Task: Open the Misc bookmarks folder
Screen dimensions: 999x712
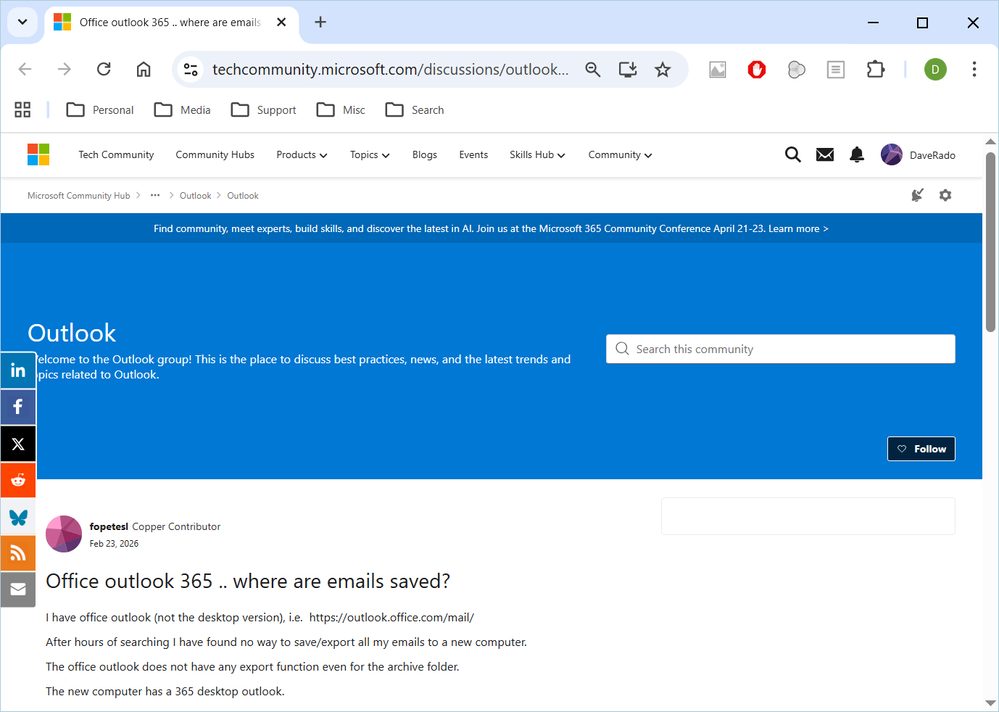Action: pyautogui.click(x=341, y=110)
